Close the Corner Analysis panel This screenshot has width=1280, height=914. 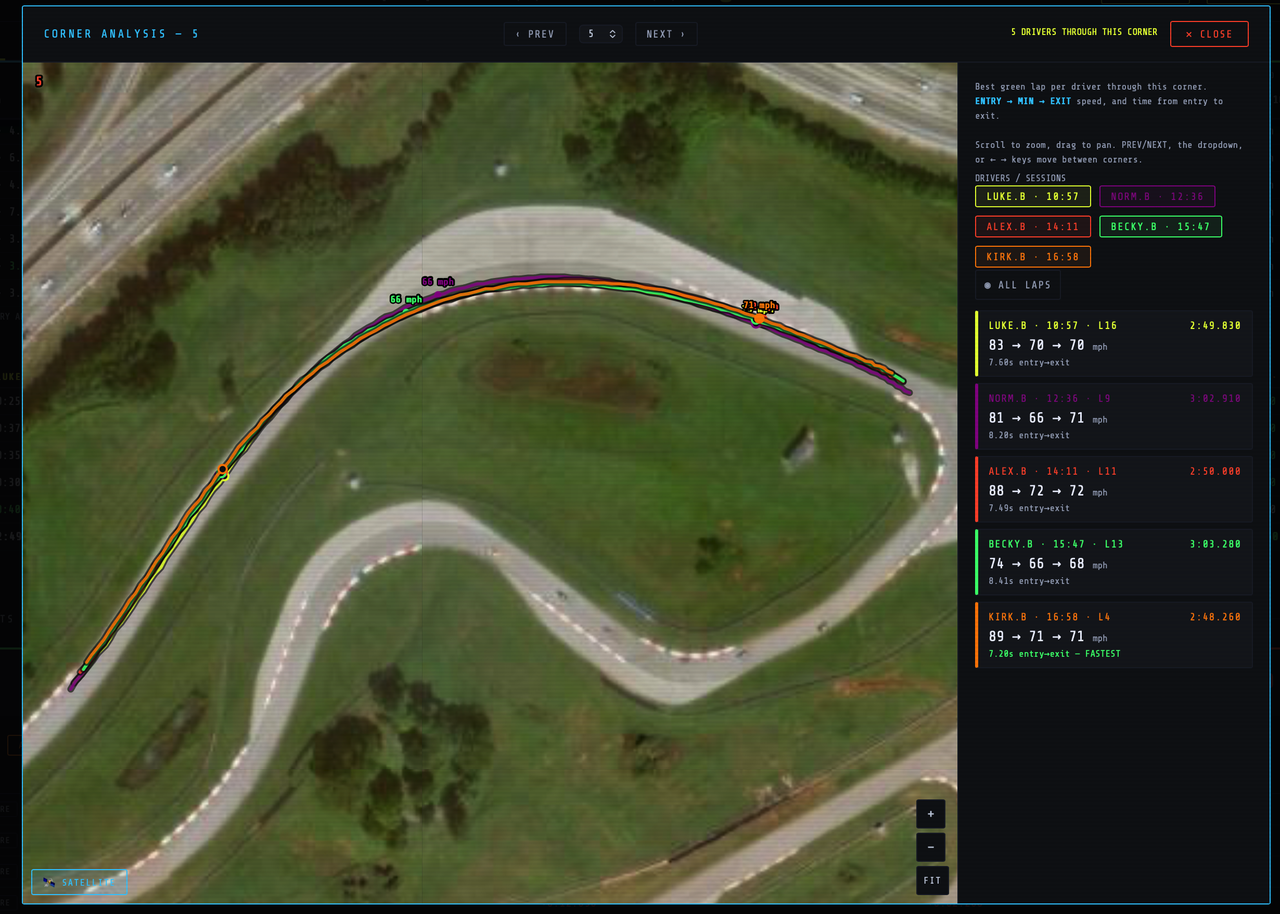tap(1209, 34)
